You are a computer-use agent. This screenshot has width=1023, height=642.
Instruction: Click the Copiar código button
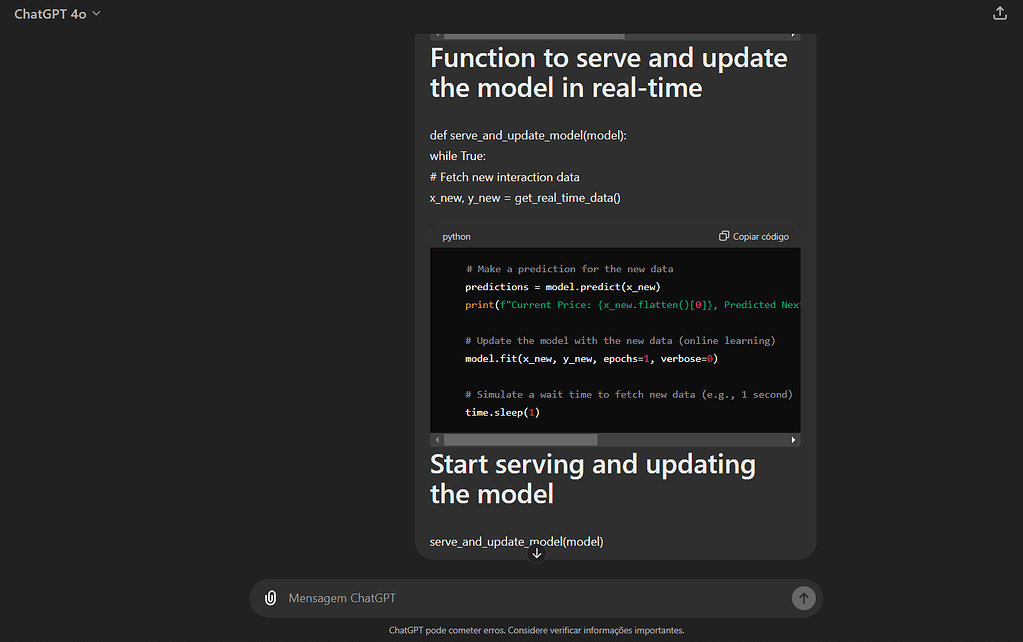pos(754,236)
